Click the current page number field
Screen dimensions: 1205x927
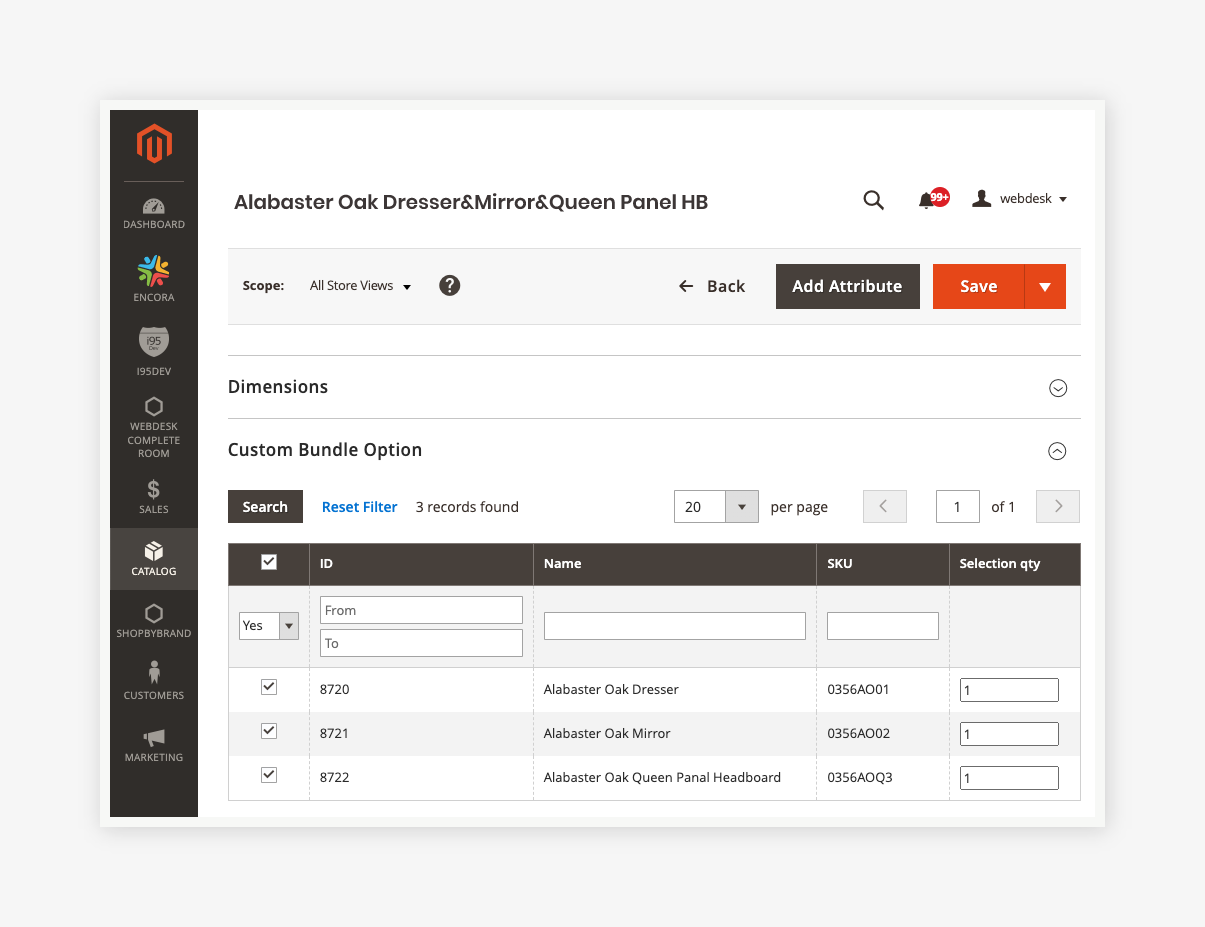pyautogui.click(x=957, y=507)
